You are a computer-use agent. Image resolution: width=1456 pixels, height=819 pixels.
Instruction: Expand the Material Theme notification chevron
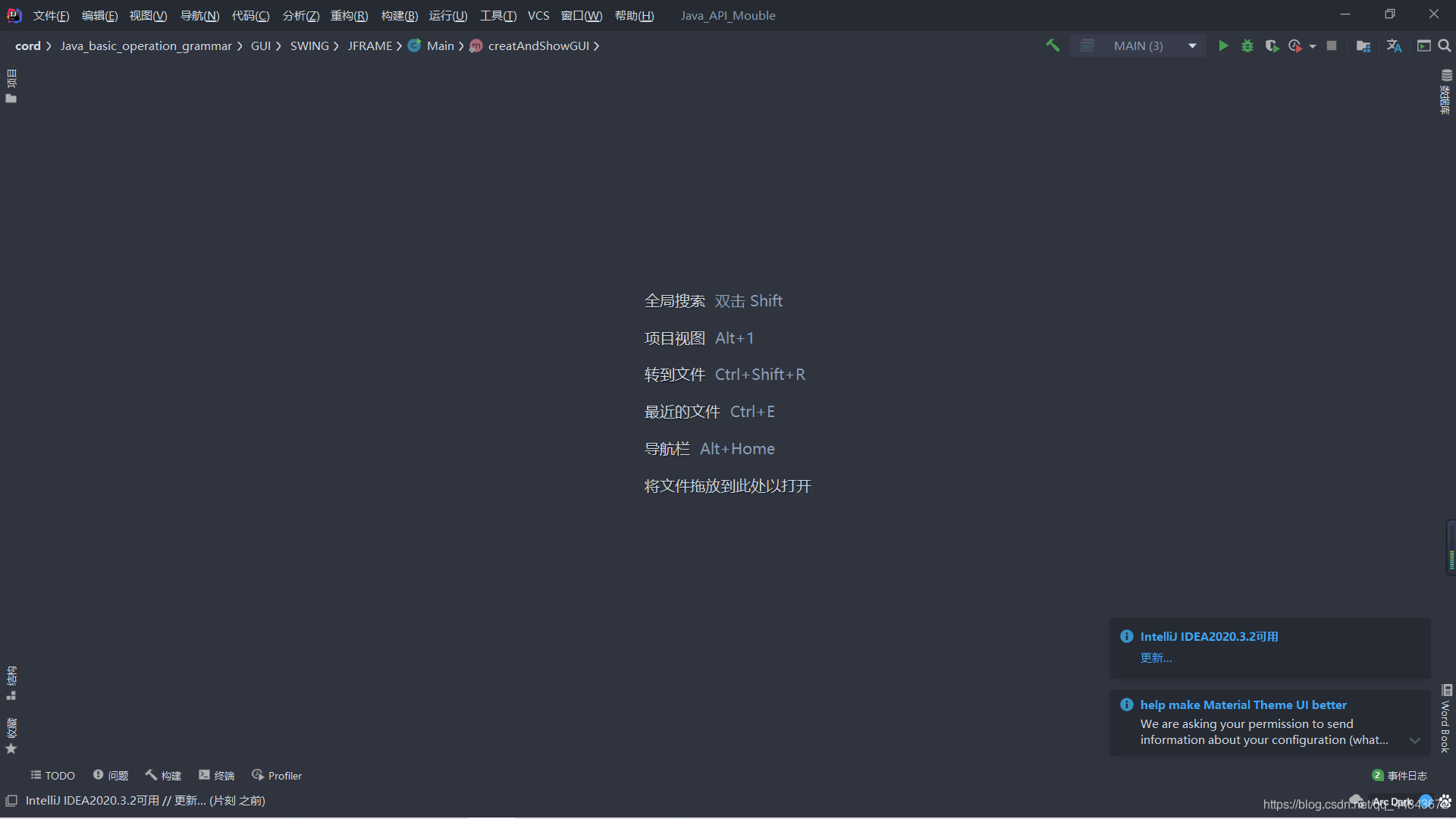pyautogui.click(x=1415, y=740)
